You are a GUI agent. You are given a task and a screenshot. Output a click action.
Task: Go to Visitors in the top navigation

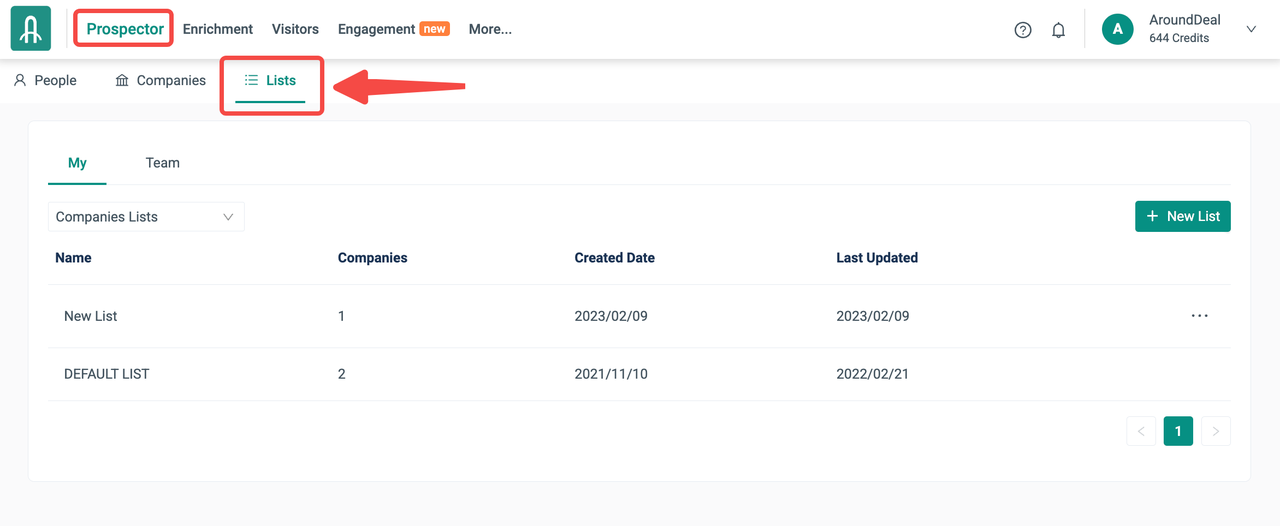click(295, 29)
